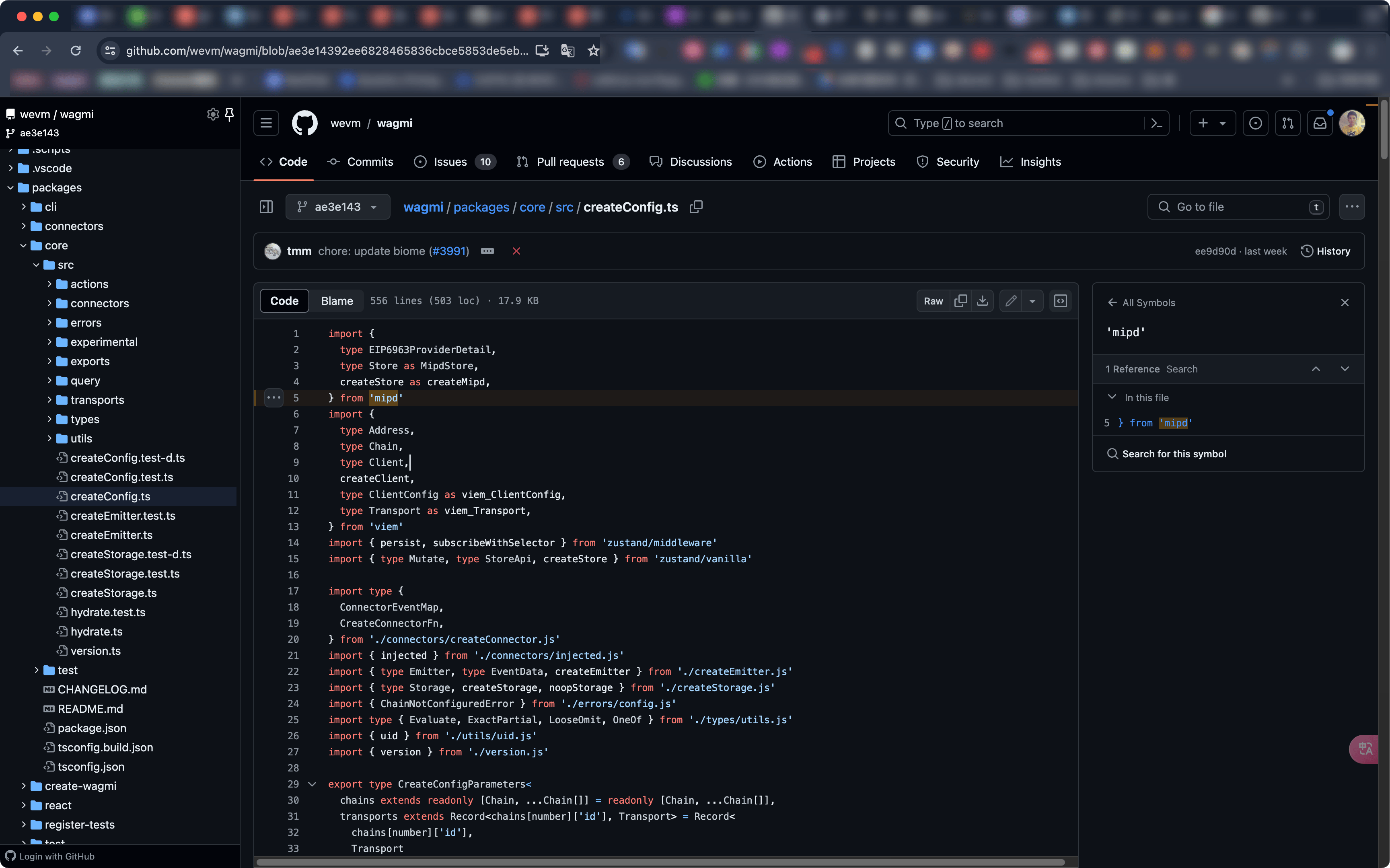The width and height of the screenshot is (1390, 868).
Task: Open the more file actions menu
Action: (x=1351, y=207)
